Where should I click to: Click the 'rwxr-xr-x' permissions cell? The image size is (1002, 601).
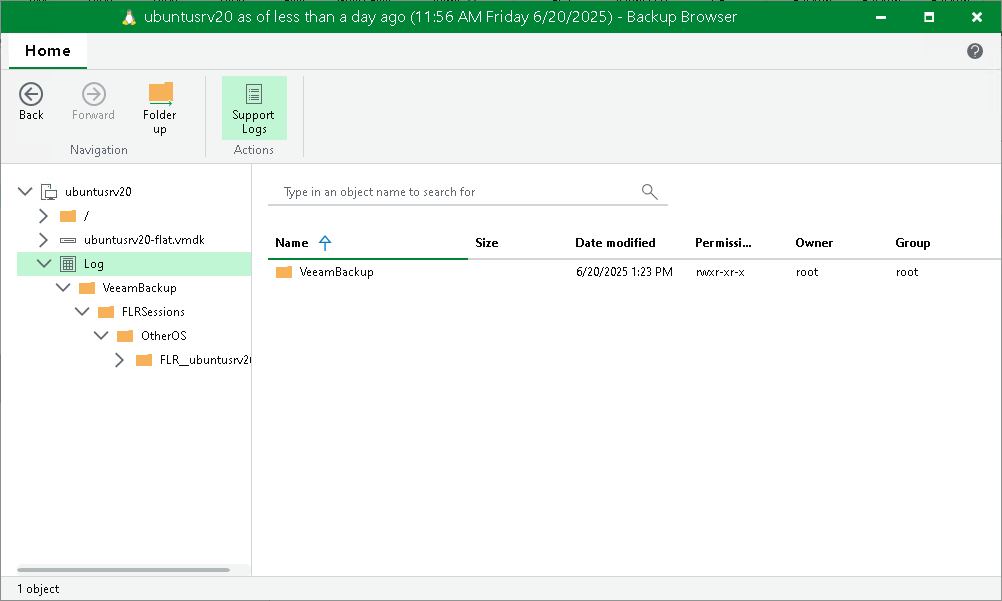720,272
